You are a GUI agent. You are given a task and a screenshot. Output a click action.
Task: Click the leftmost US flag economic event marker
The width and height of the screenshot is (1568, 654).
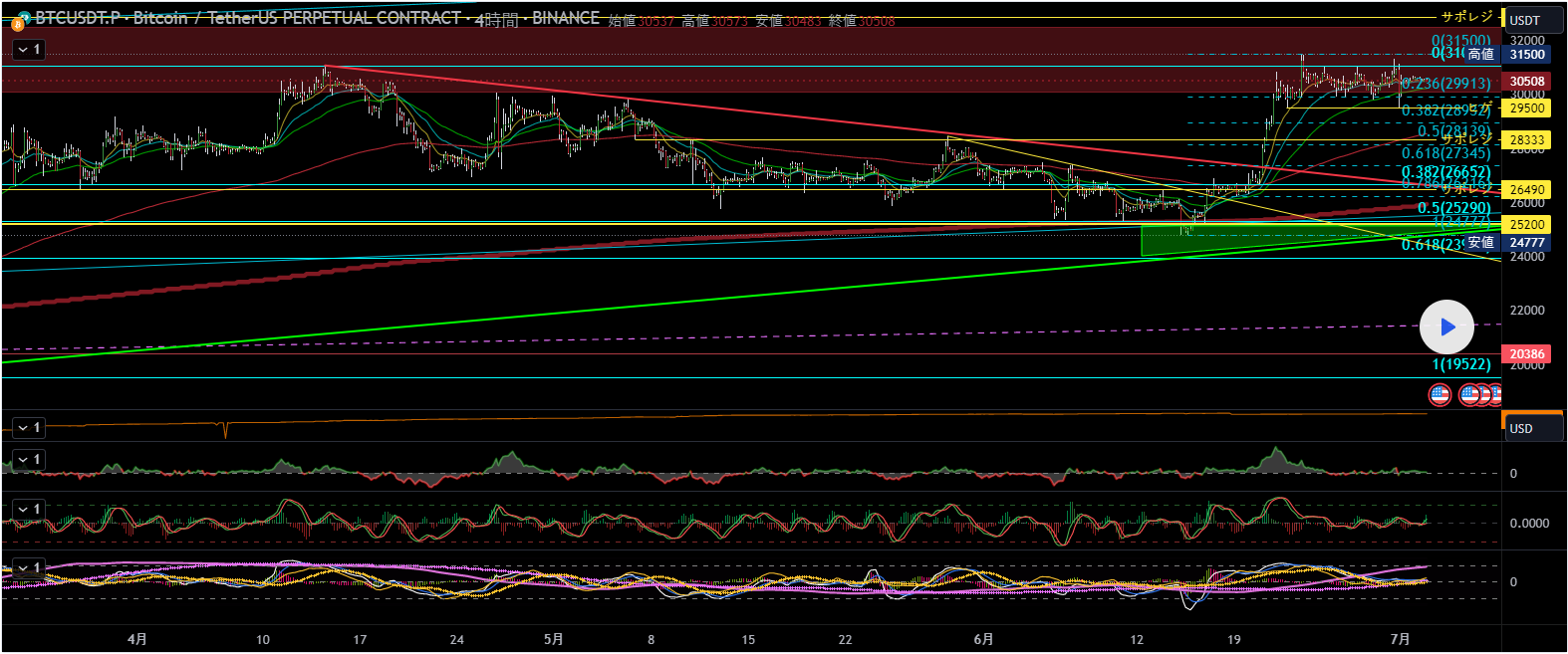(1439, 395)
